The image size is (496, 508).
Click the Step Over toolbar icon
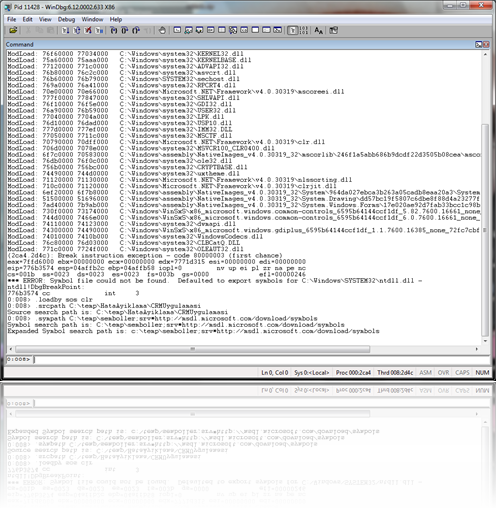pos(125,31)
